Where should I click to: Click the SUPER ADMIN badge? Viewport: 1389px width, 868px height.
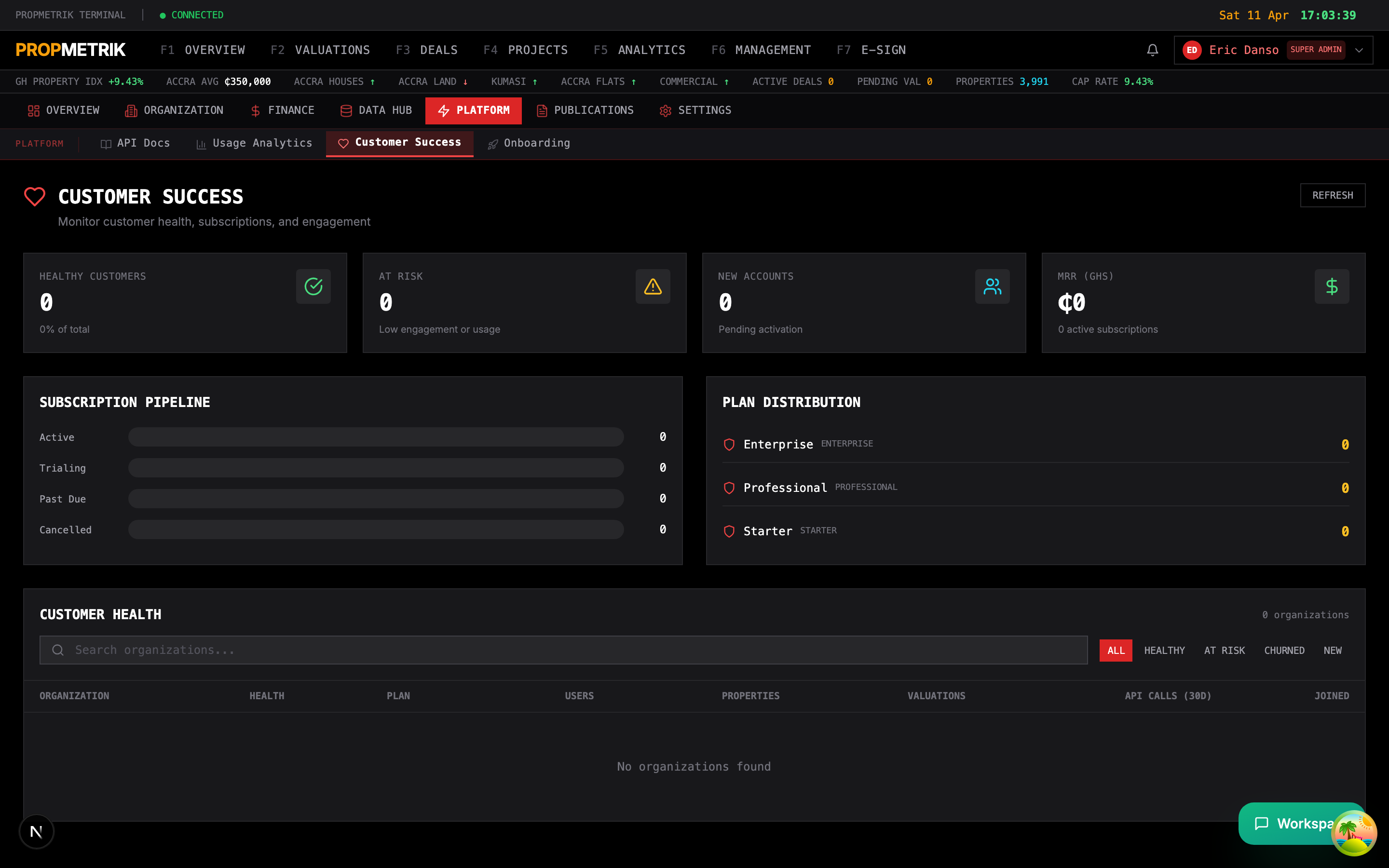[1316, 50]
